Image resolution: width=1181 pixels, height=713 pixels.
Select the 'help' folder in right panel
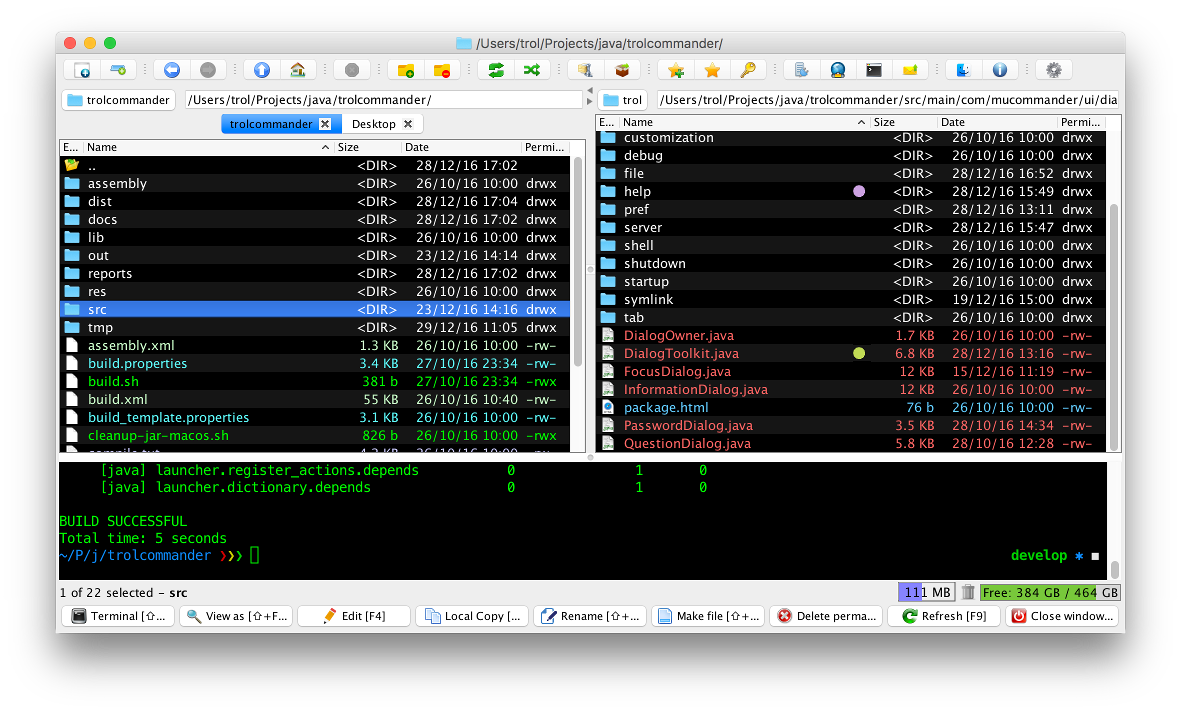(x=851, y=192)
